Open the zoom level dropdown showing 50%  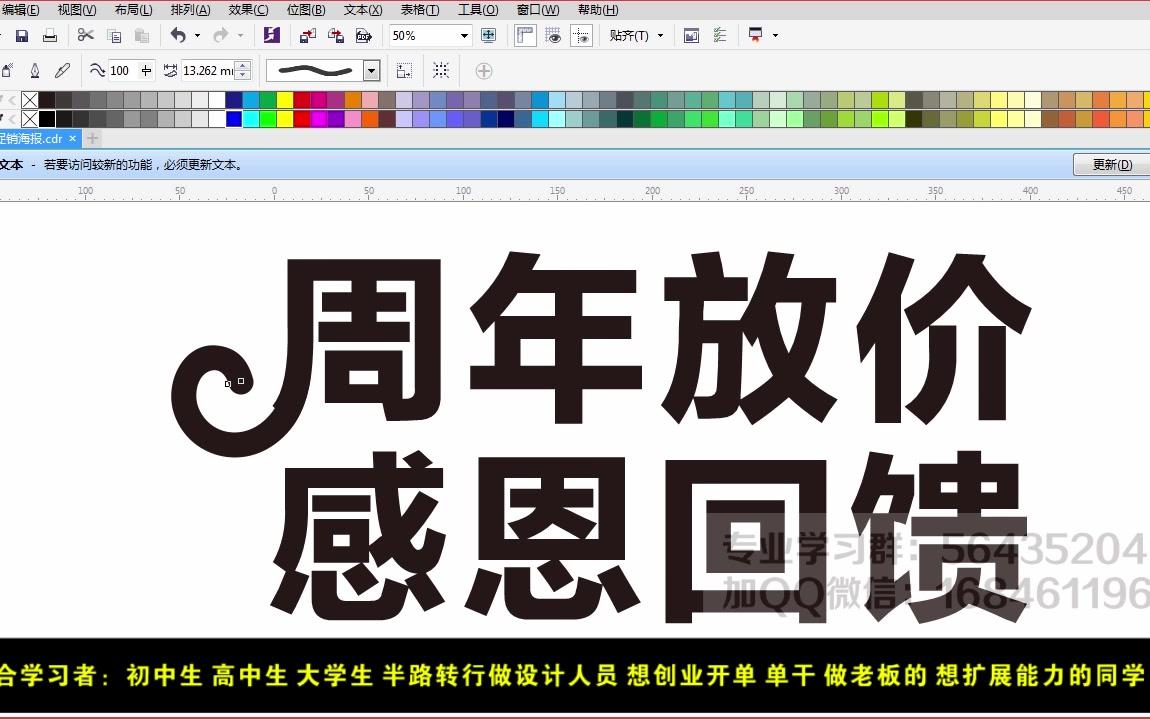(x=464, y=35)
